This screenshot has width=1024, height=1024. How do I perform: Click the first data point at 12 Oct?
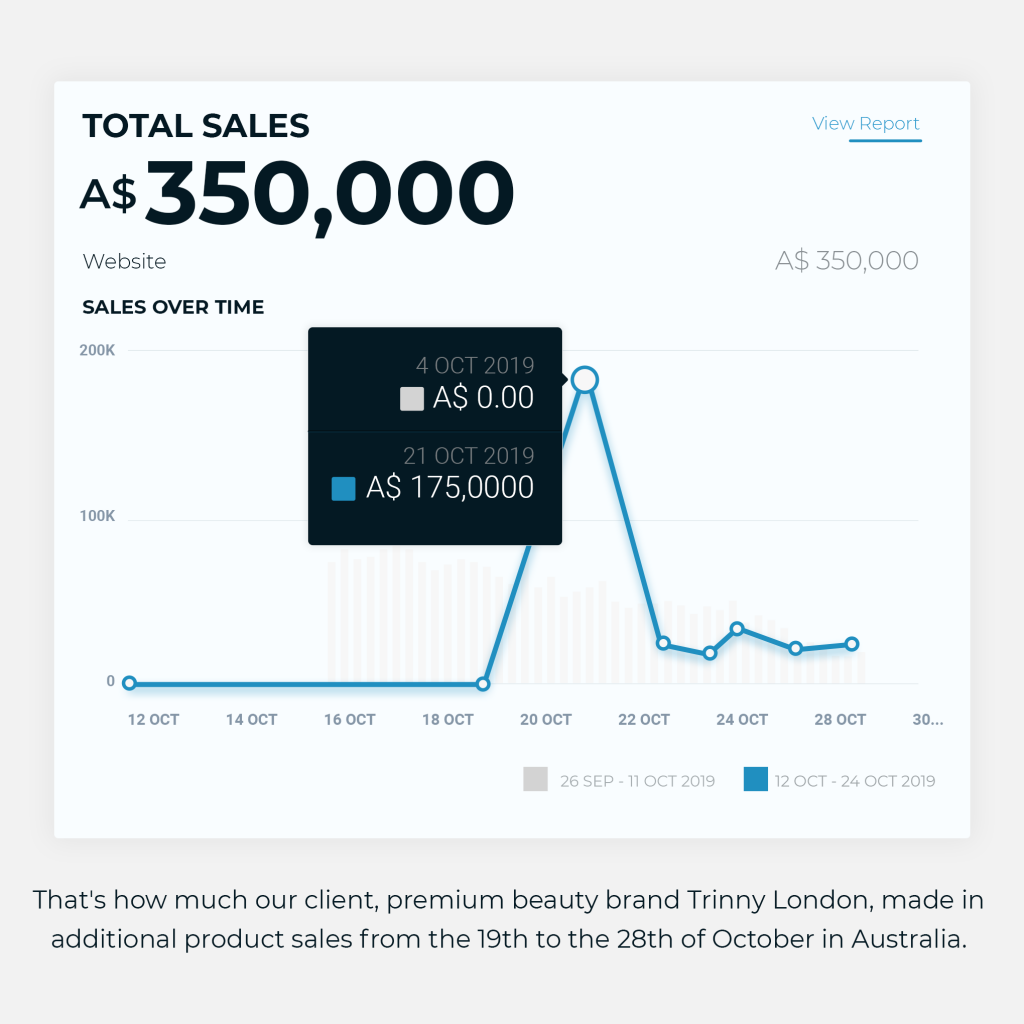(x=129, y=683)
